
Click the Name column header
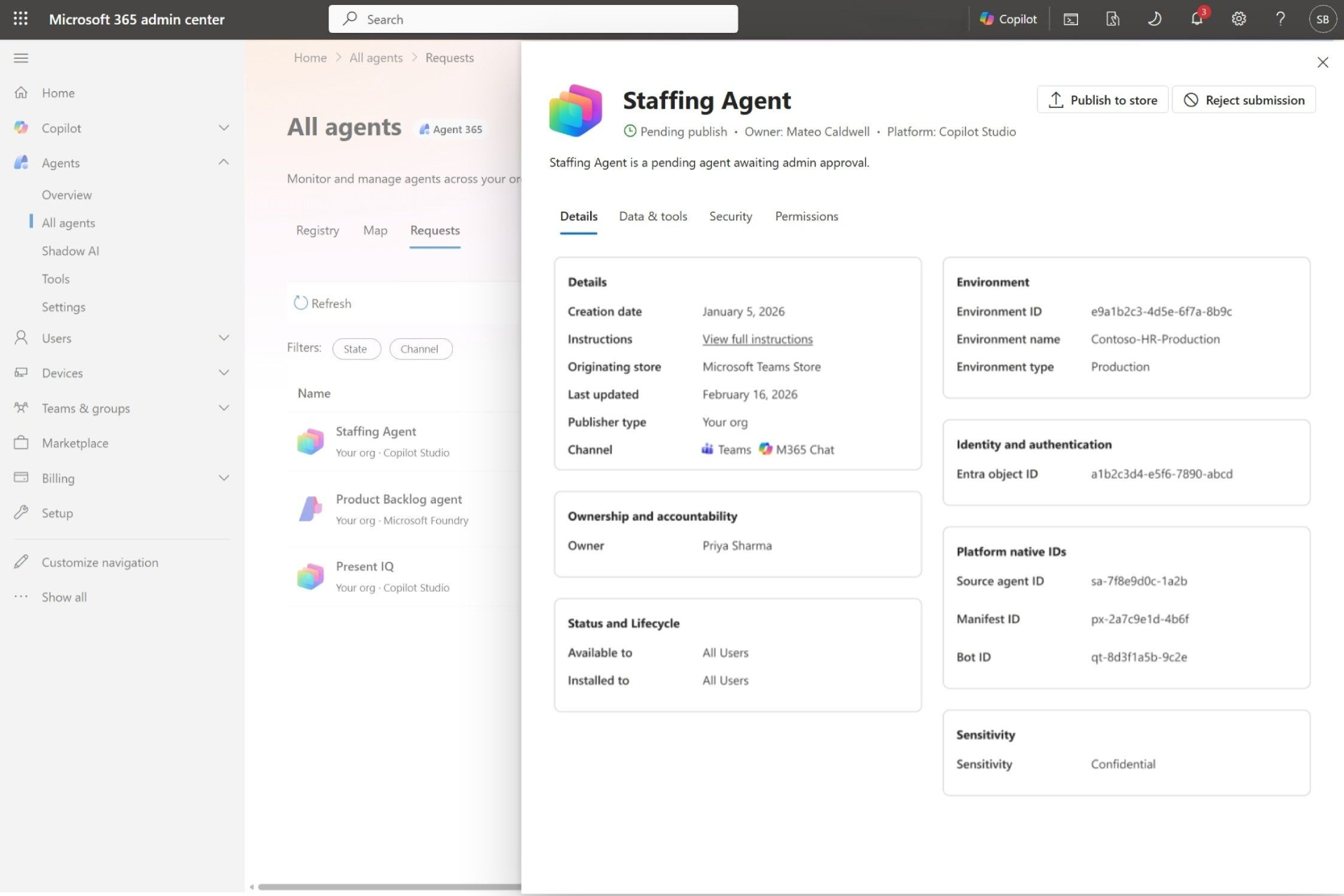click(314, 393)
